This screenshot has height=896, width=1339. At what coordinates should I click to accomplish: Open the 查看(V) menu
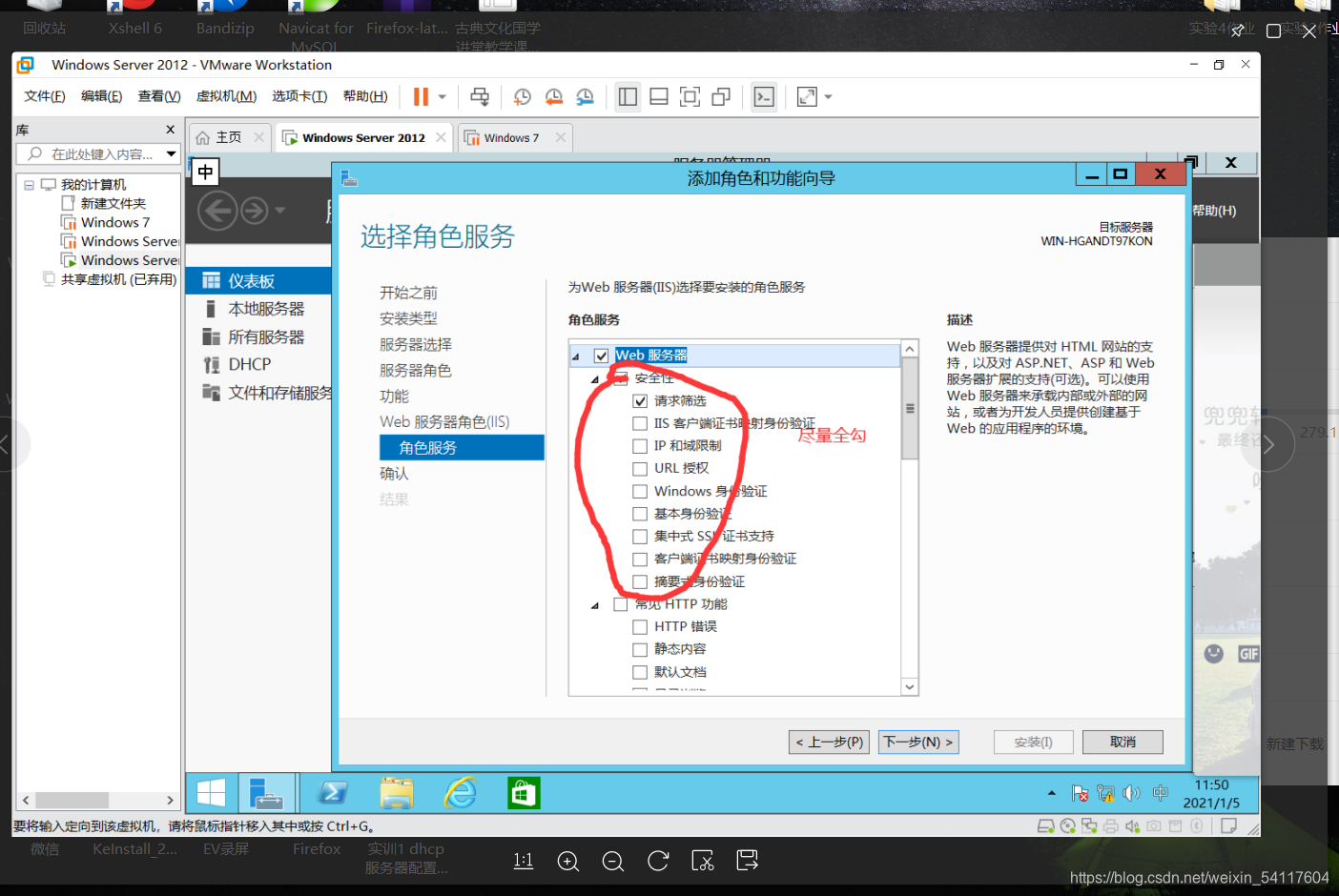click(x=159, y=96)
